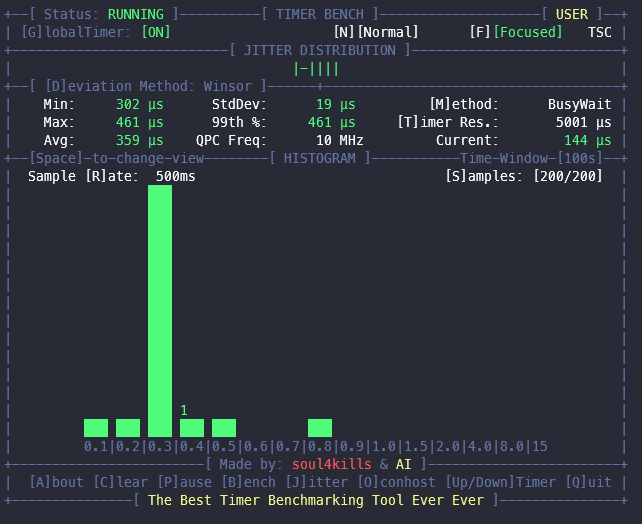Image resolution: width=642 pixels, height=524 pixels.
Task: Click the 2.0 axis label
Action: tap(448, 446)
